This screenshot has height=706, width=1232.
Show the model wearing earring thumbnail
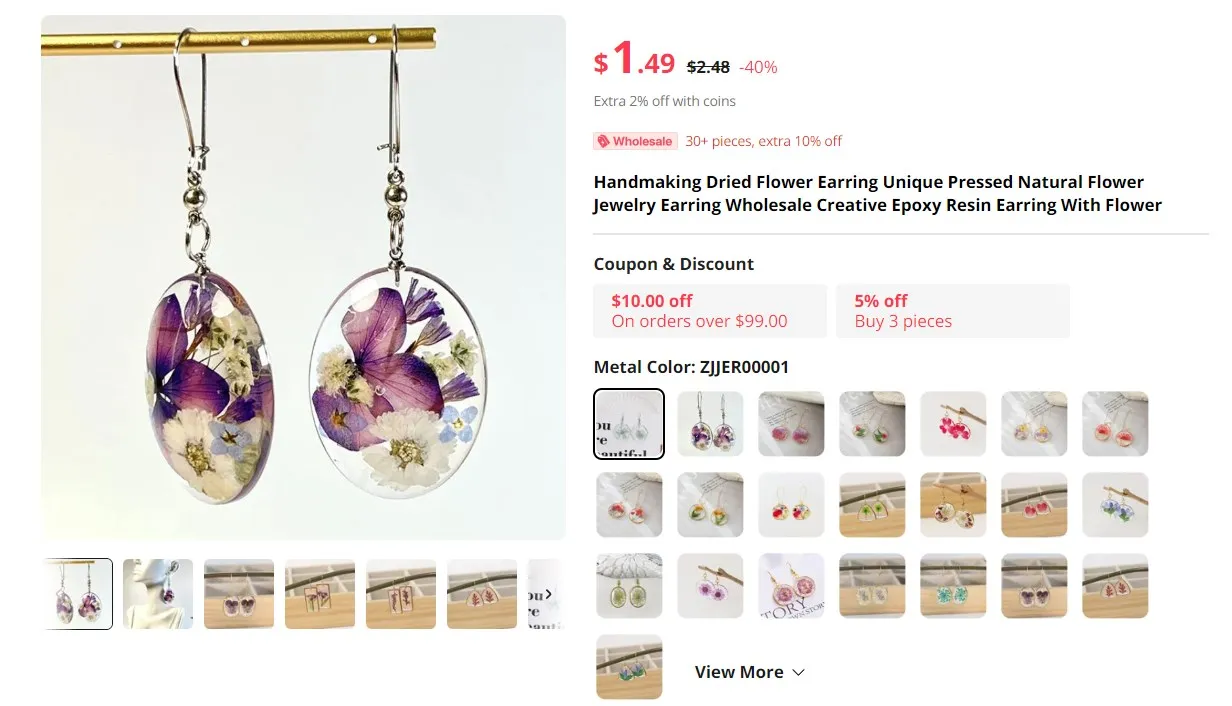tap(158, 594)
